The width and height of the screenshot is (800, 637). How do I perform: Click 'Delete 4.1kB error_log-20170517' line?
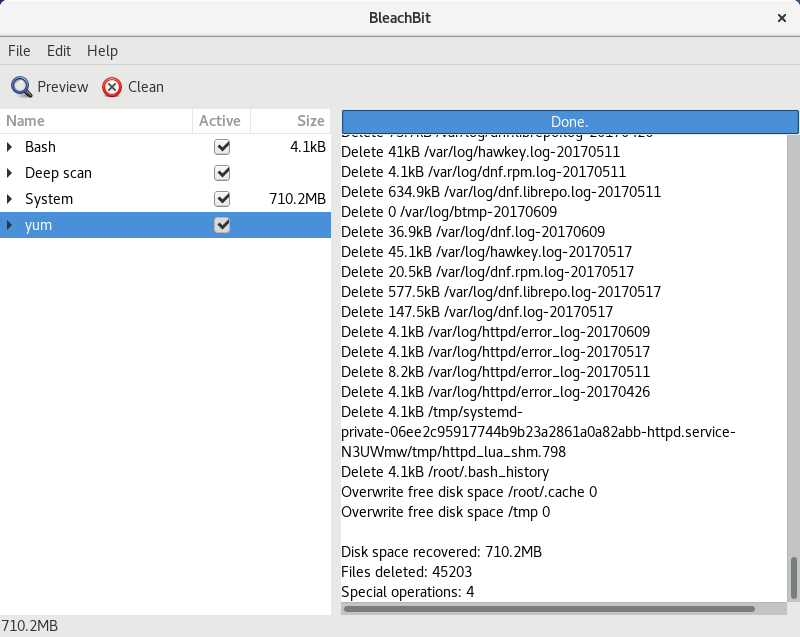(x=495, y=352)
